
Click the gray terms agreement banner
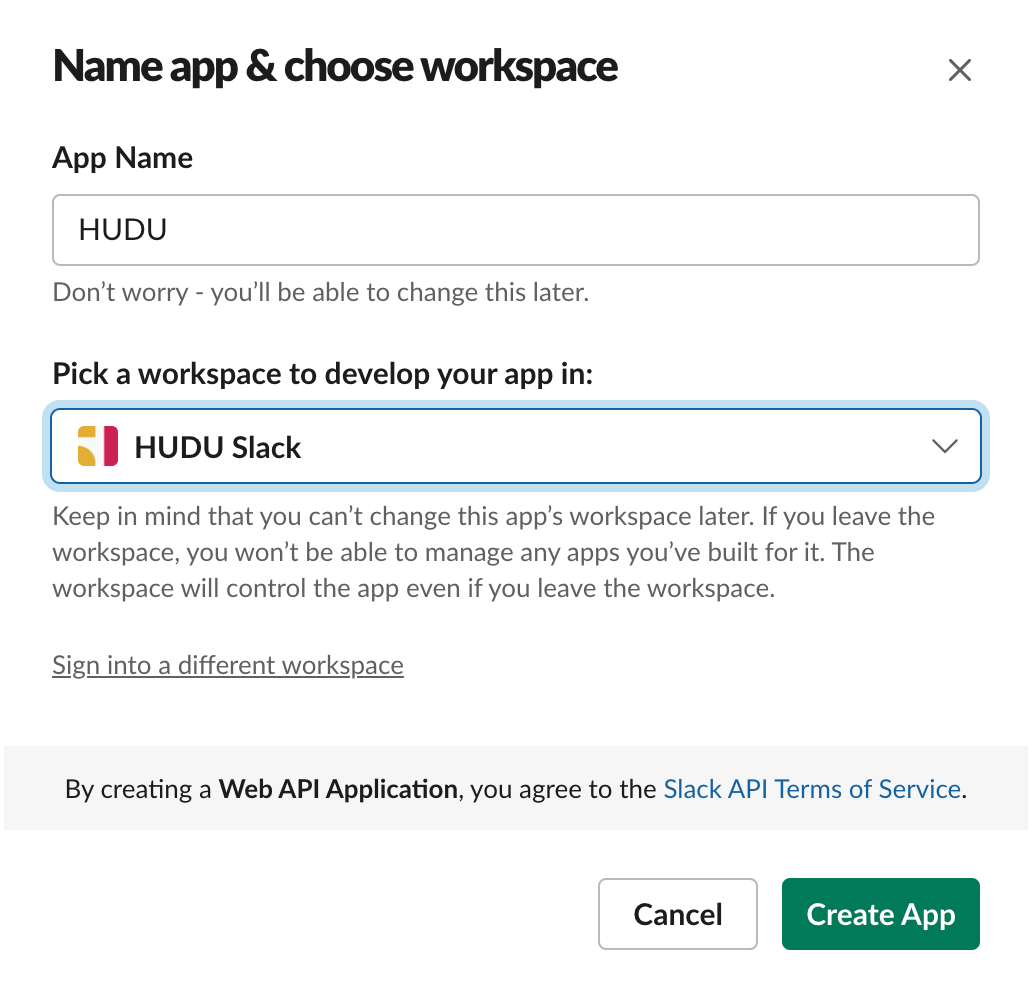point(516,788)
